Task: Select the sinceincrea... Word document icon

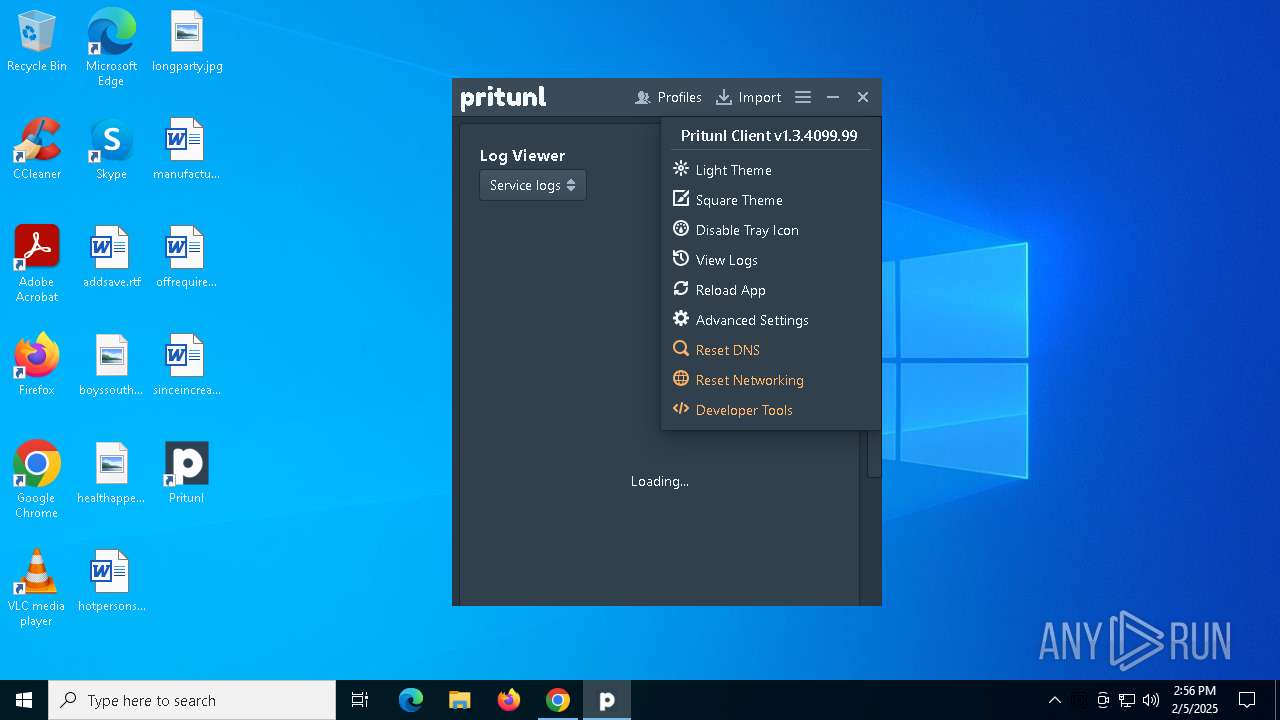Action: click(x=187, y=366)
